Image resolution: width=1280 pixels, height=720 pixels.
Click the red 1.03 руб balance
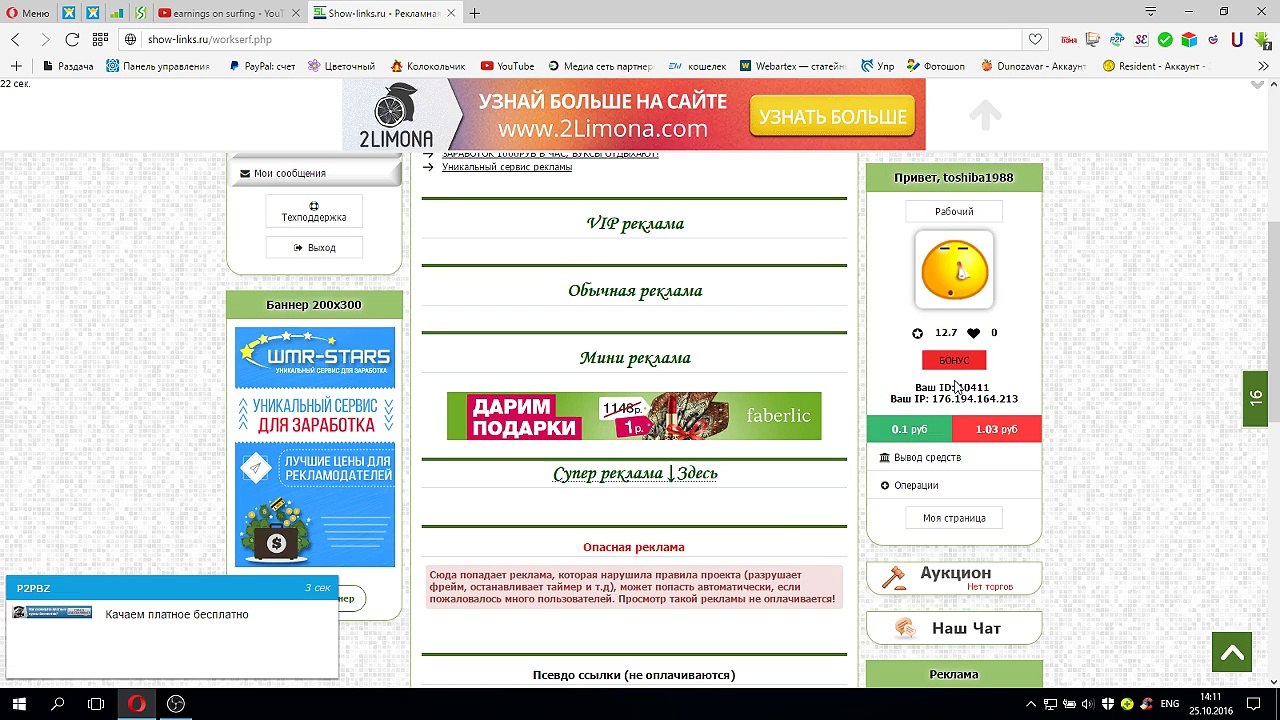(997, 429)
